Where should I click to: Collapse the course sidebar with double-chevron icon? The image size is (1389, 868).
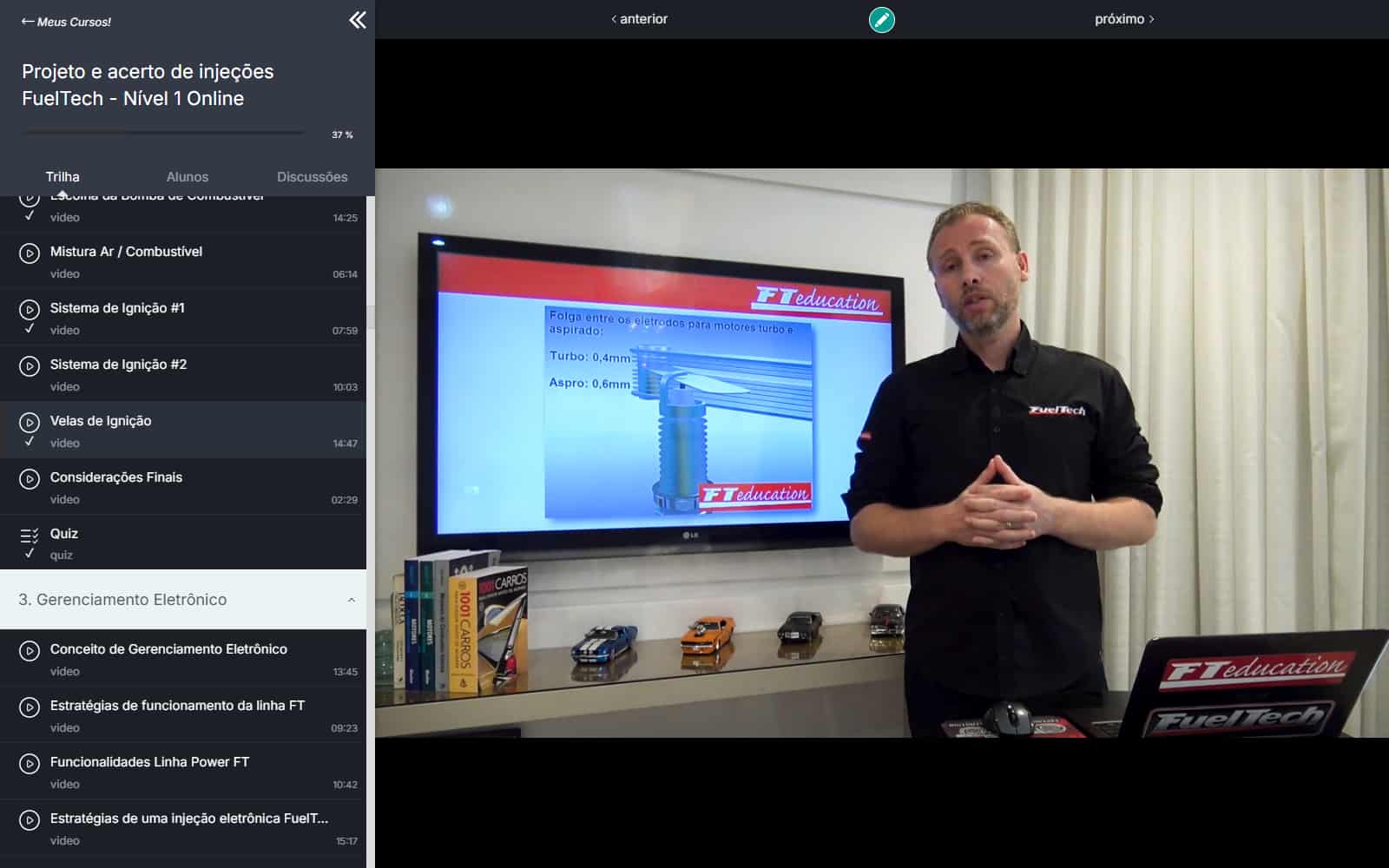pyautogui.click(x=358, y=20)
